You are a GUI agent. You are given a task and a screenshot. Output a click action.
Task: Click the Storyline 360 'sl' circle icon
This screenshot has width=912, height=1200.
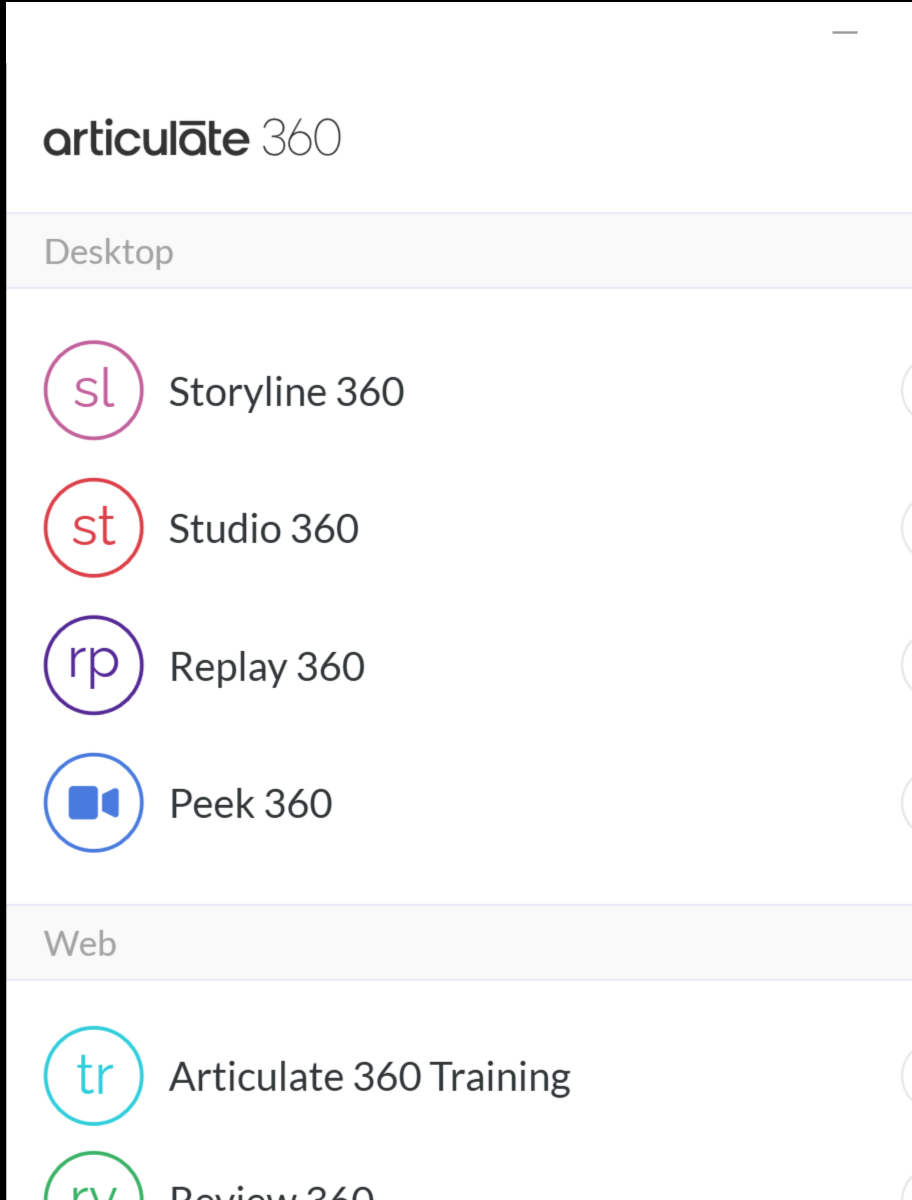click(94, 391)
